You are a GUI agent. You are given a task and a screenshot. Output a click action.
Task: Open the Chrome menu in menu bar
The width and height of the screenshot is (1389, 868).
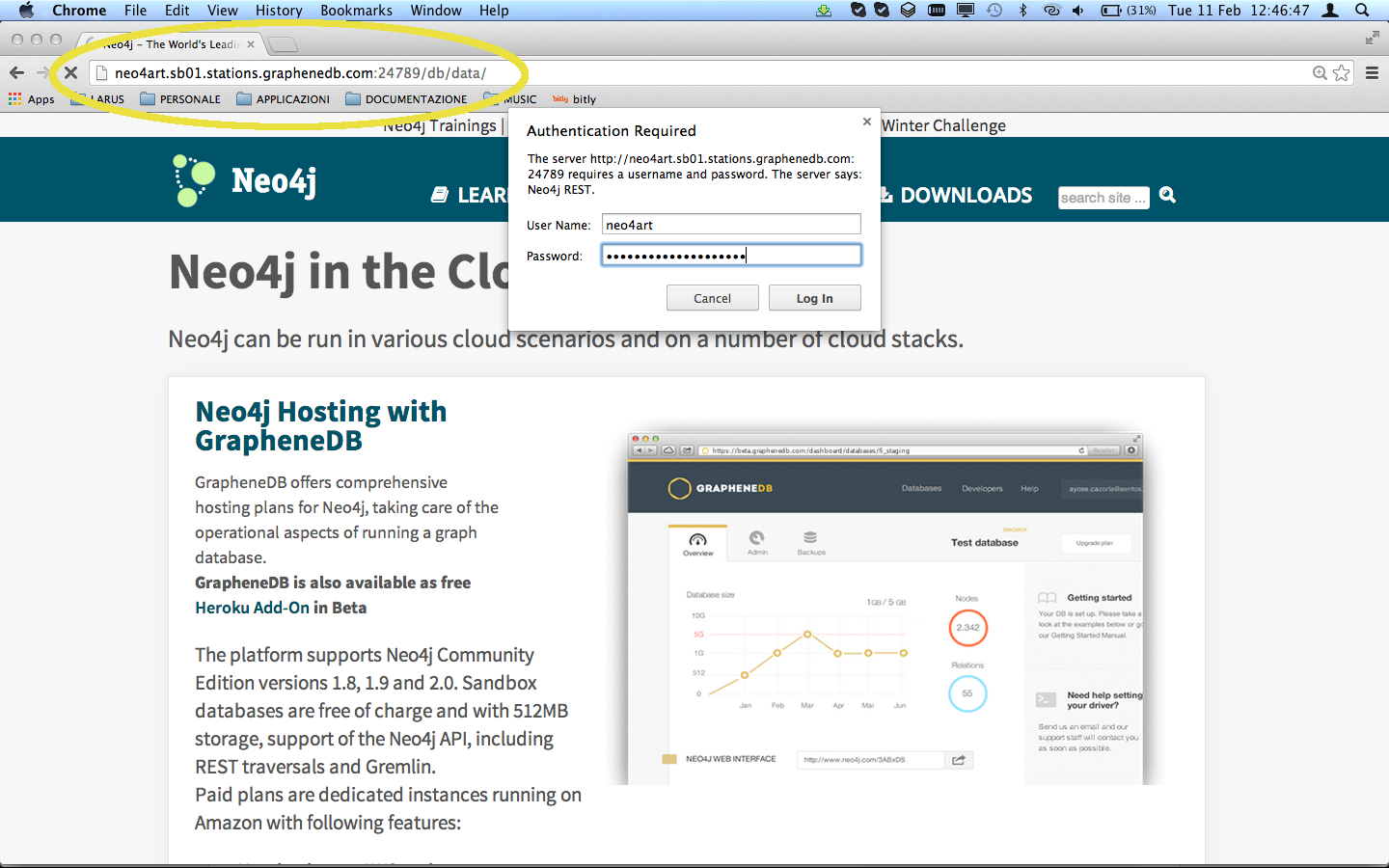[x=79, y=11]
